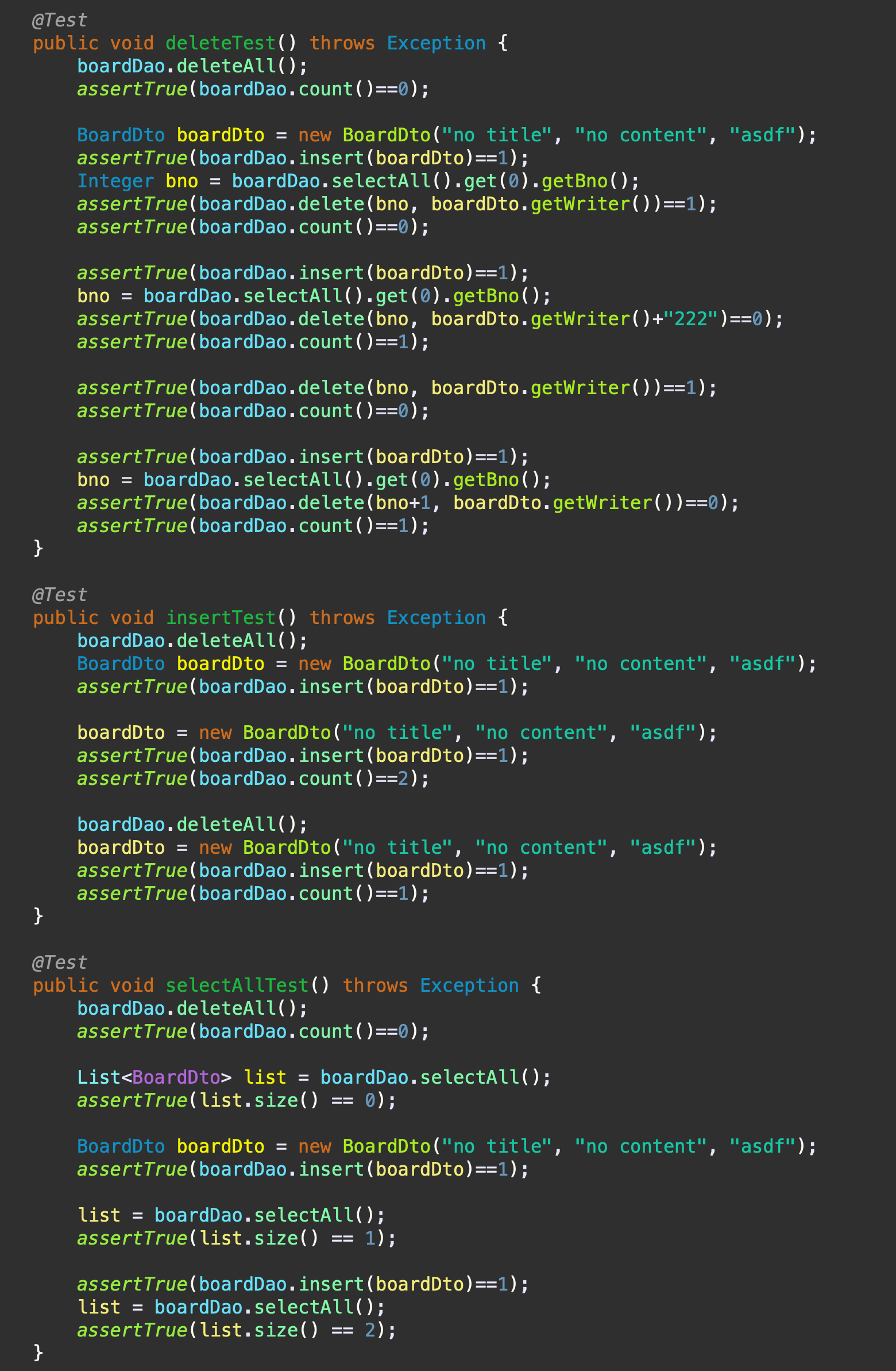Click second deleteAll call in insertTest
896x1371 pixels.
pos(192,825)
